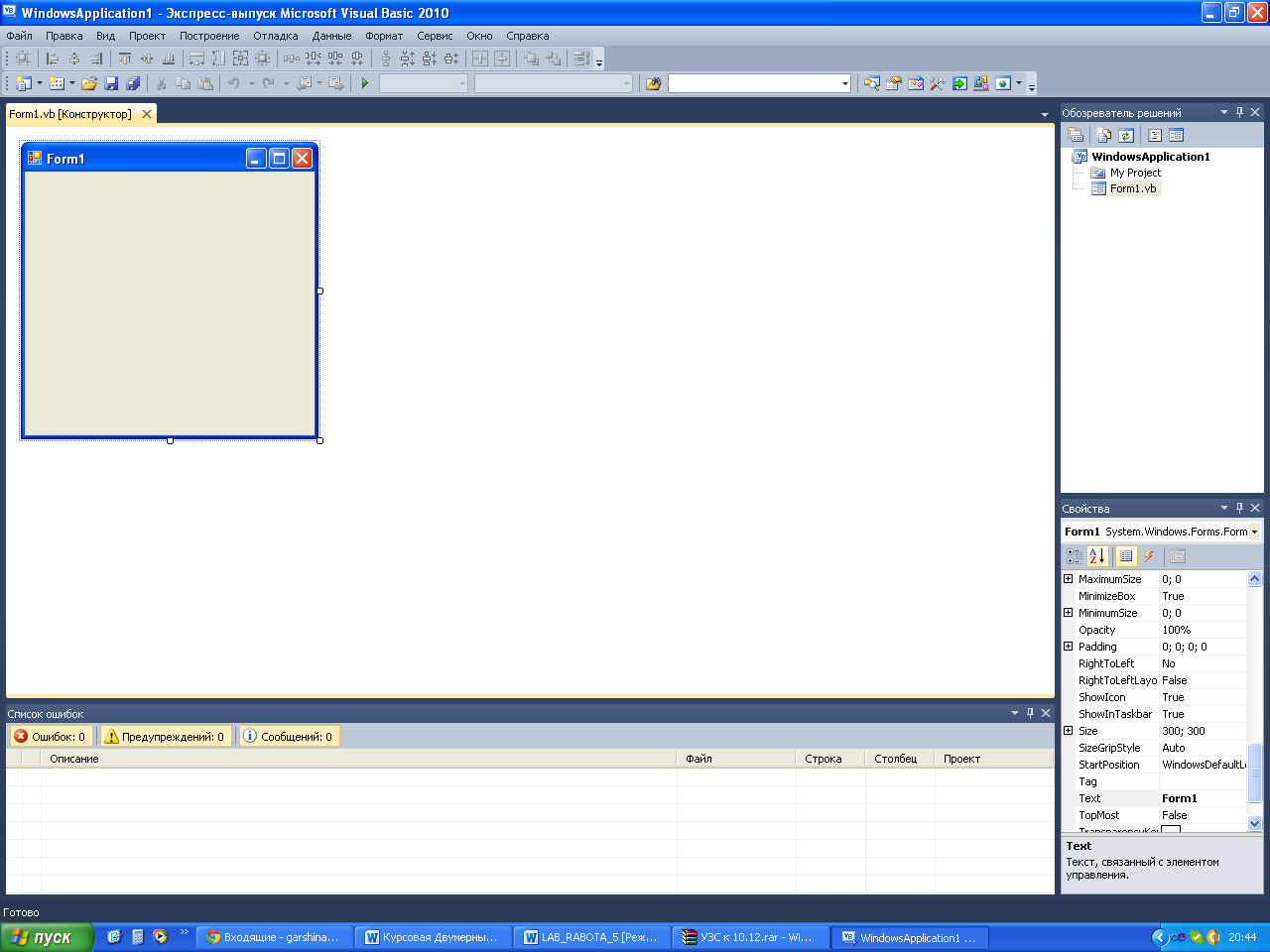
Task: Switch to Входящие Chrome taskbar button
Action: click(276, 937)
